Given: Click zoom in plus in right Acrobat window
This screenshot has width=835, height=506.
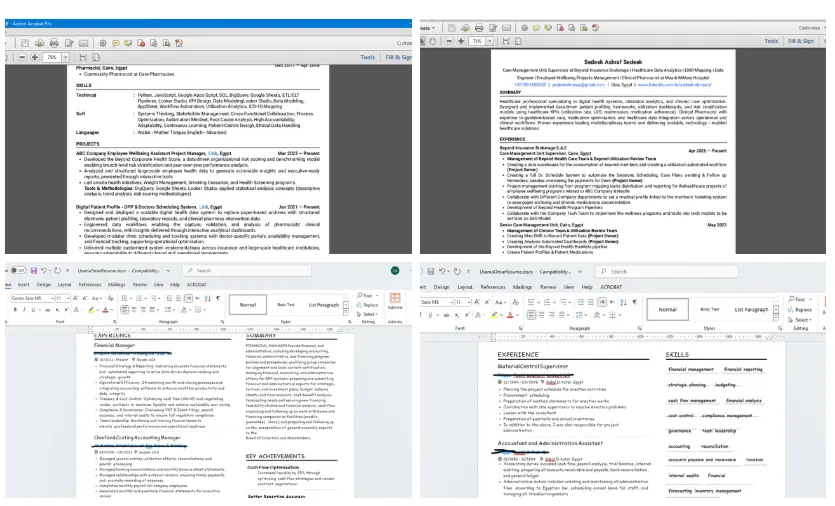Looking at the screenshot, I should 461,41.
